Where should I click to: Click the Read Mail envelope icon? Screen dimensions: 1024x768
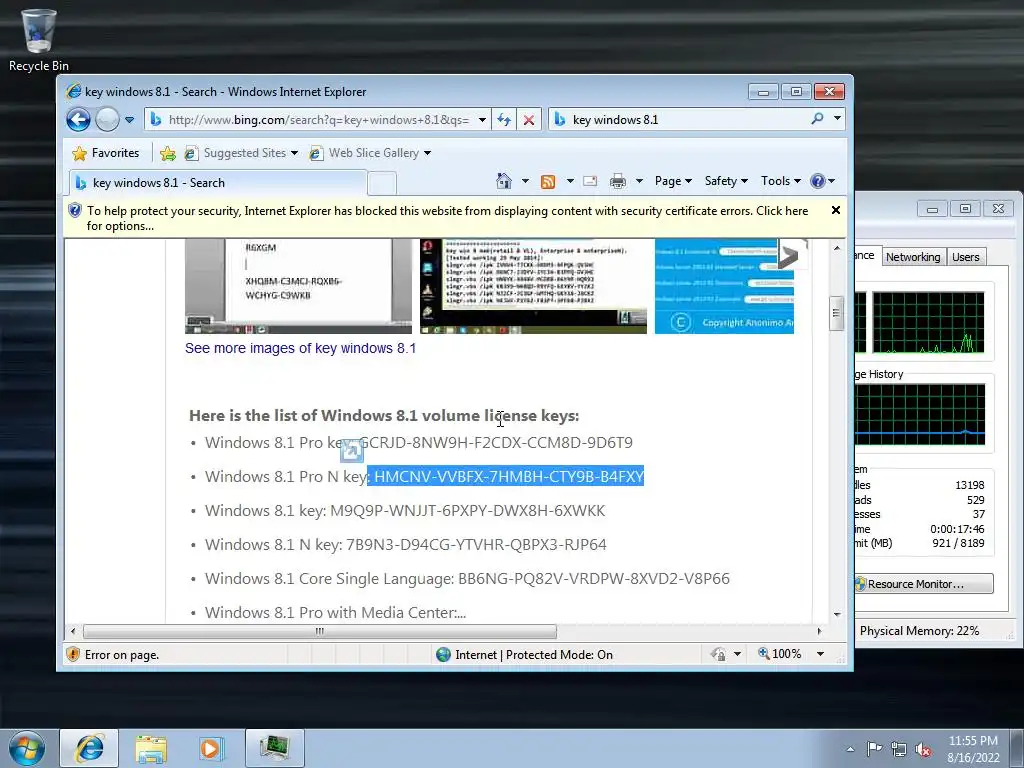pyautogui.click(x=590, y=181)
